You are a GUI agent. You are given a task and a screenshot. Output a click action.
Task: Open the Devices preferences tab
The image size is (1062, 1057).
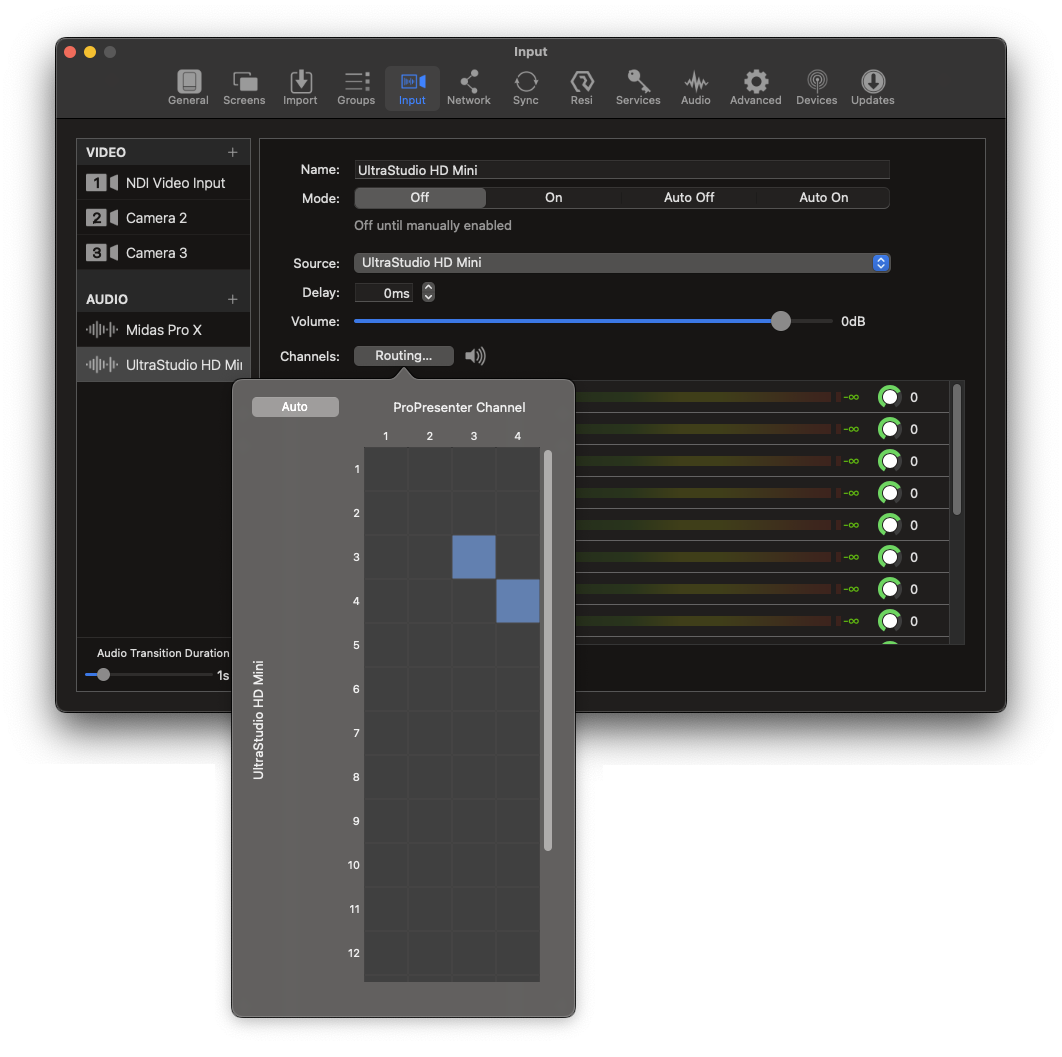coord(816,88)
